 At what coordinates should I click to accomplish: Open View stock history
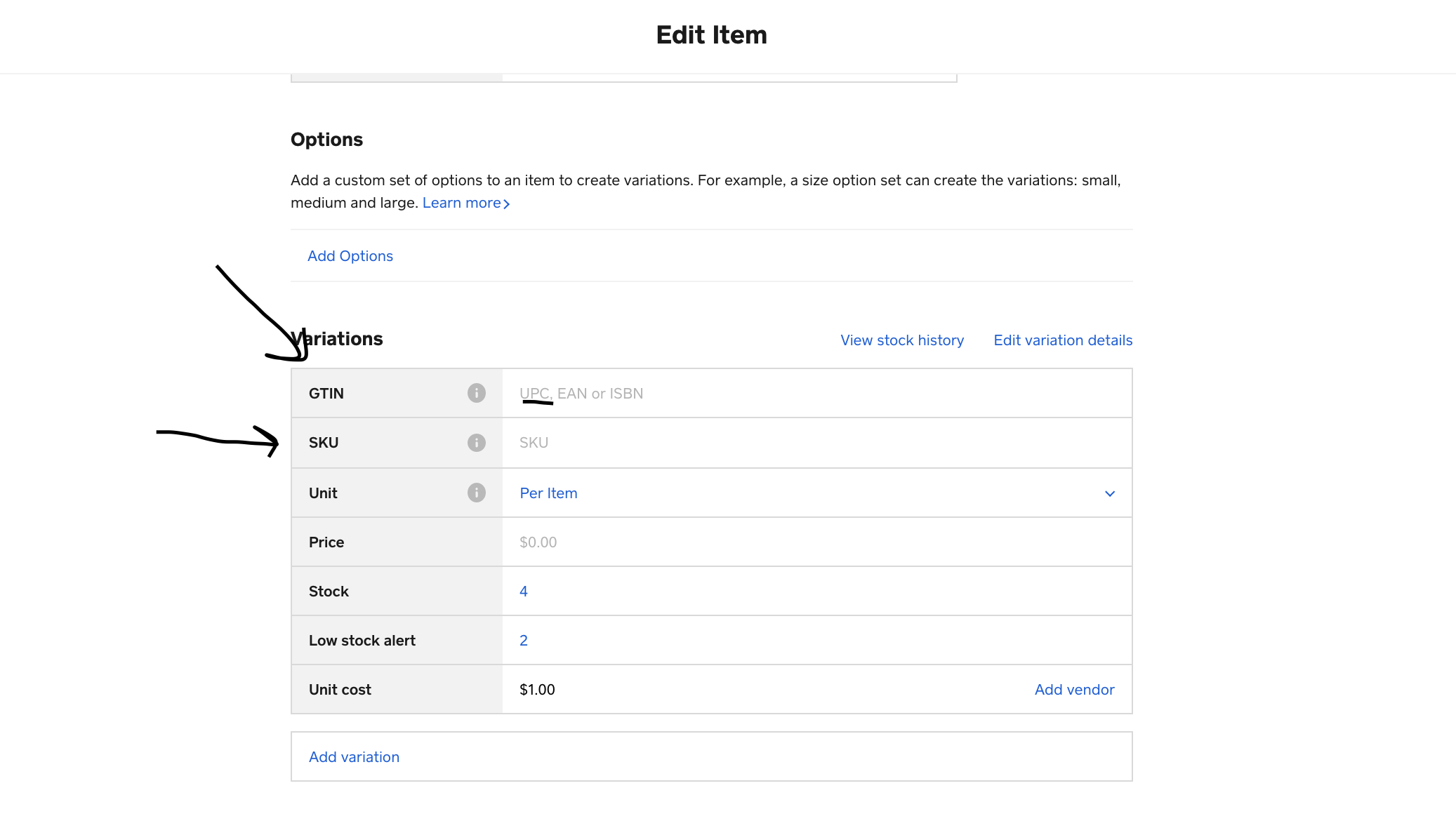point(902,340)
